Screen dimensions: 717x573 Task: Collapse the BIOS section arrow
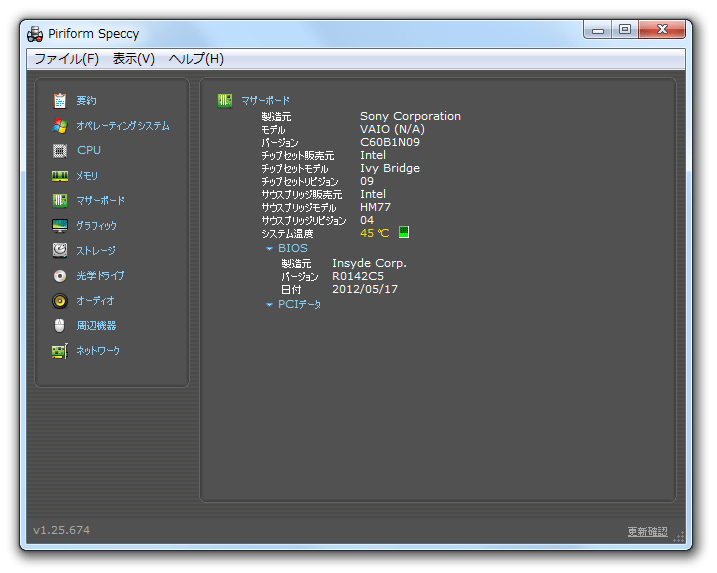(269, 249)
